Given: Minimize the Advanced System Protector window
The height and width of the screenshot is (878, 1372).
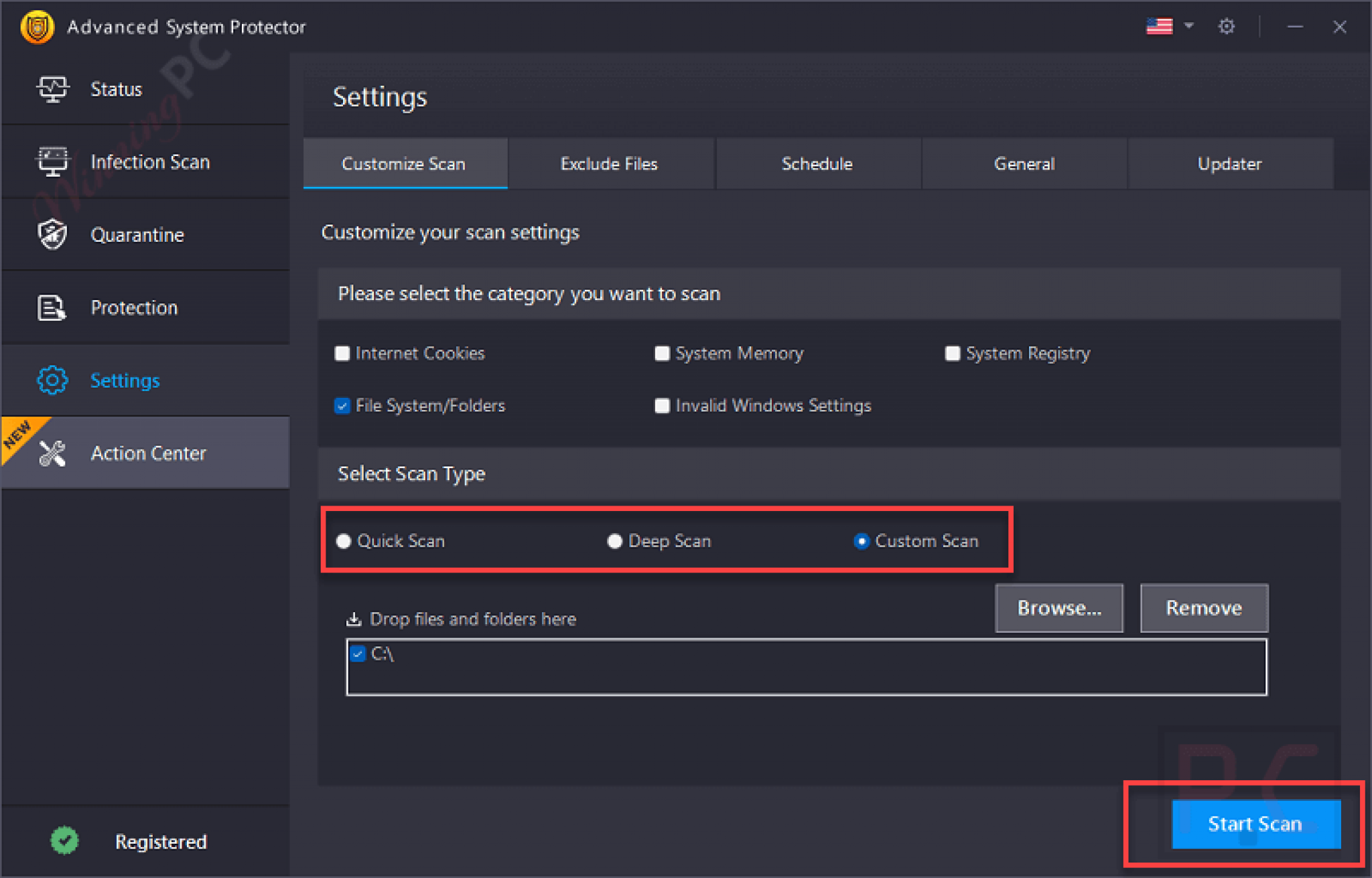Looking at the screenshot, I should (x=1295, y=27).
